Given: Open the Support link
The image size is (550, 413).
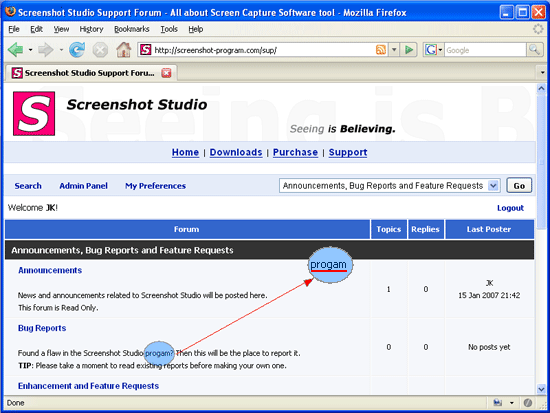Looking at the screenshot, I should [348, 152].
